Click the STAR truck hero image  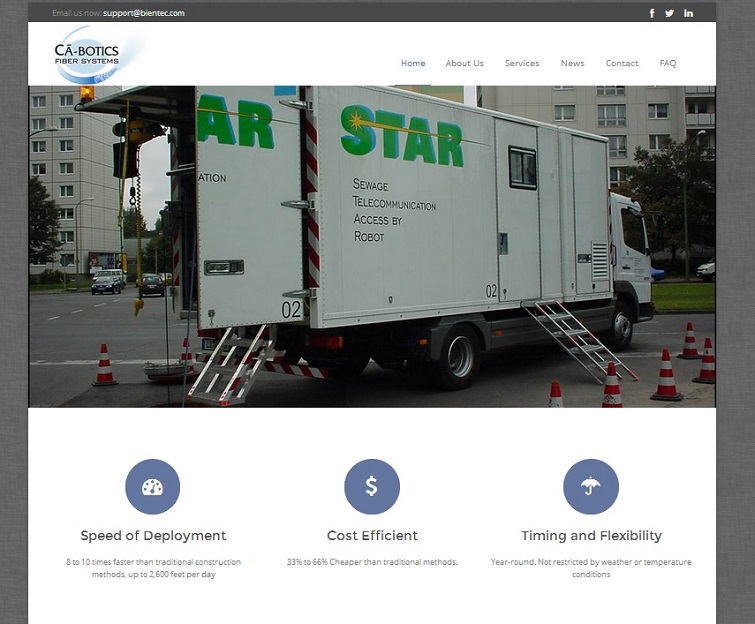tap(372, 247)
